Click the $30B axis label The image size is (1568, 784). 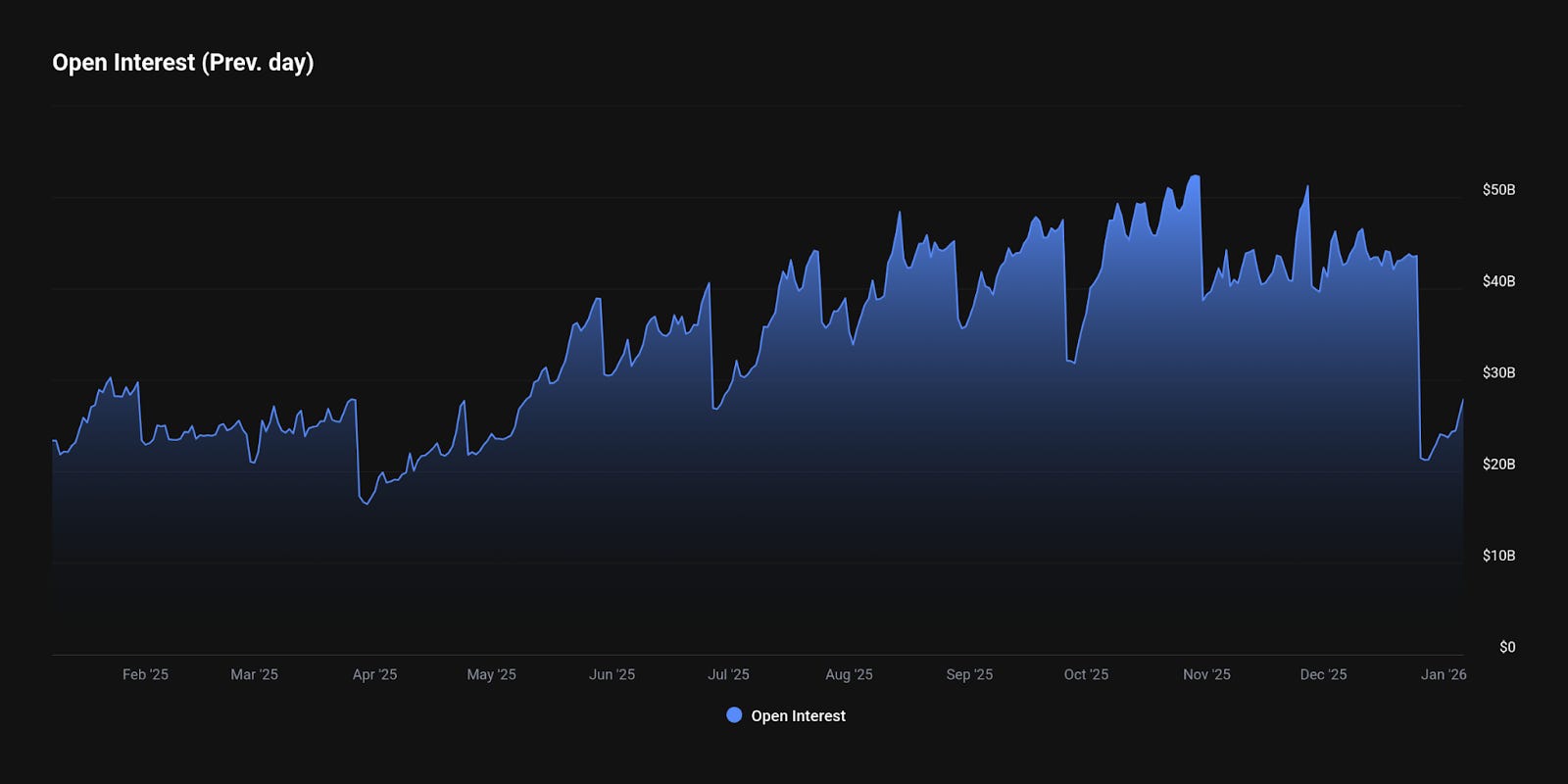[1498, 372]
